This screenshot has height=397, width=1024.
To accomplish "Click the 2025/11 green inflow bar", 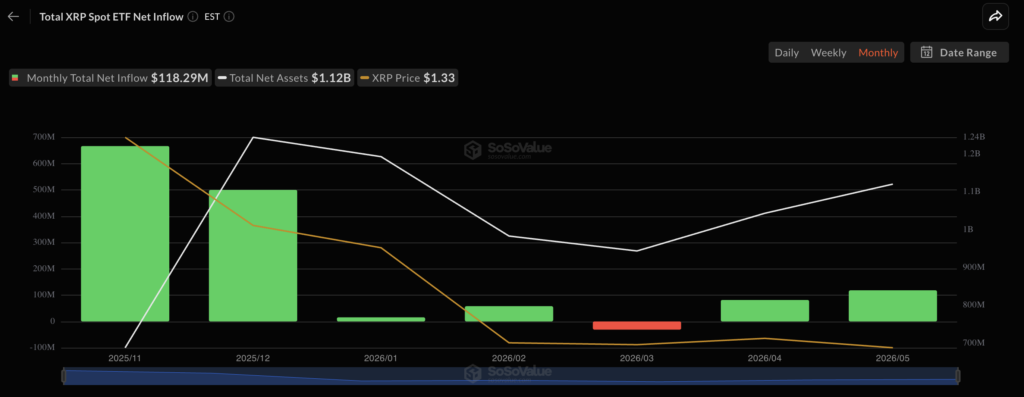I will point(125,234).
